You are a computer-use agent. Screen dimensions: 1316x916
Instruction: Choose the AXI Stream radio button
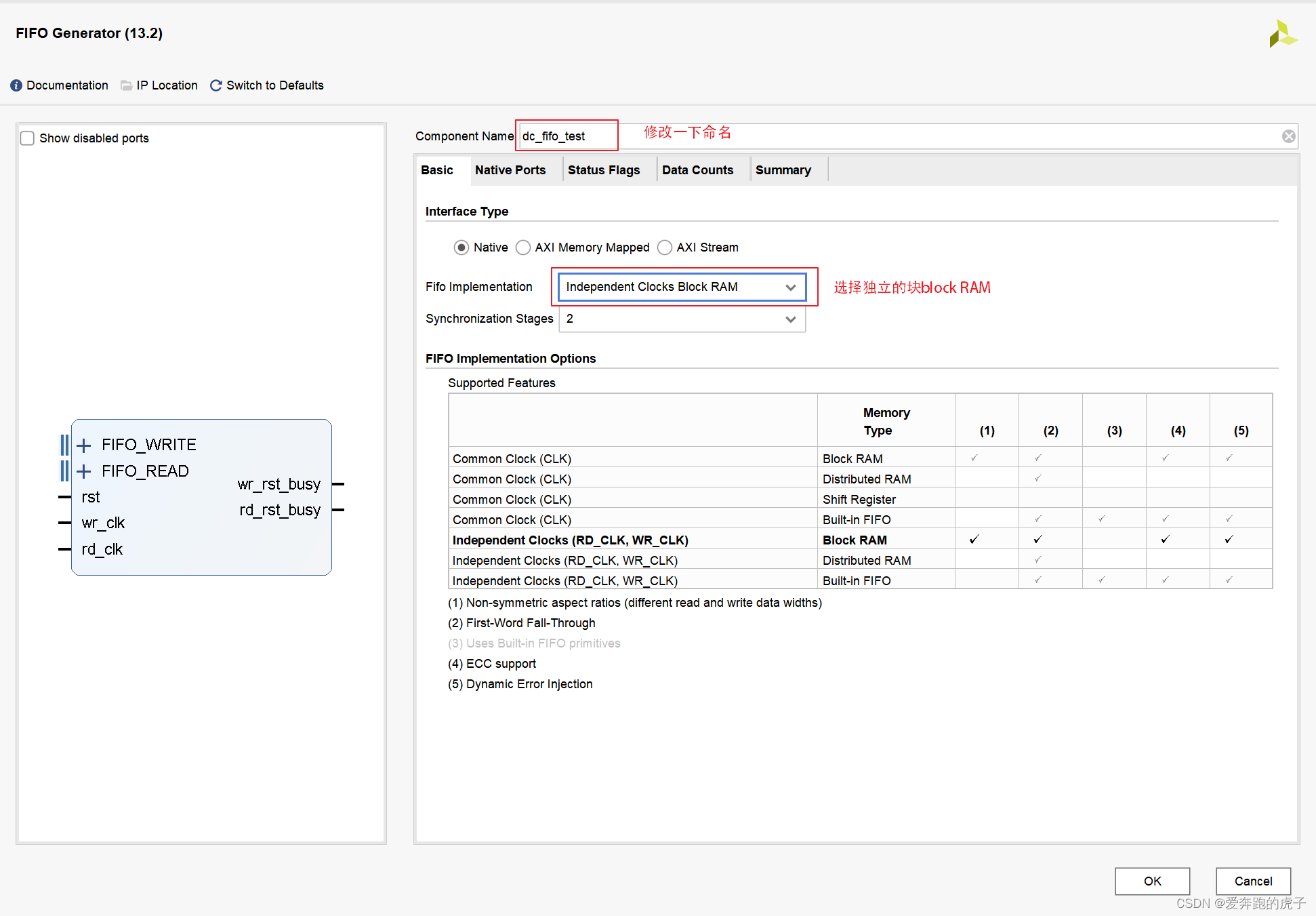coord(665,247)
